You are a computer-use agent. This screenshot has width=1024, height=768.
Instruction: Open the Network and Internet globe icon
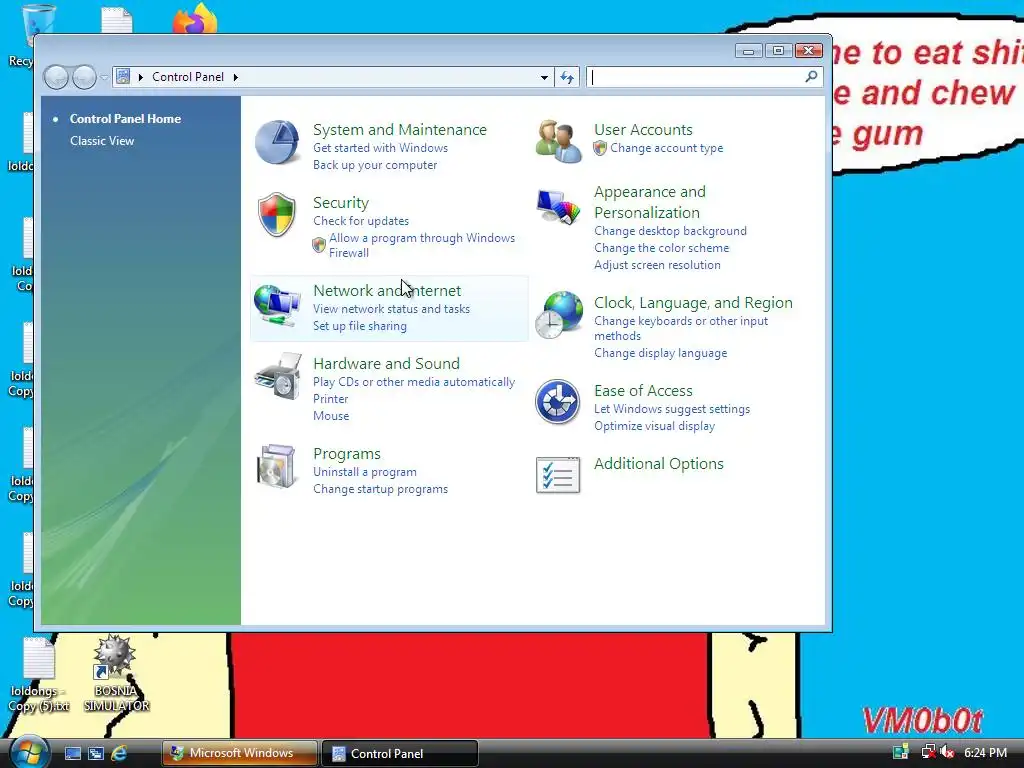coord(277,304)
